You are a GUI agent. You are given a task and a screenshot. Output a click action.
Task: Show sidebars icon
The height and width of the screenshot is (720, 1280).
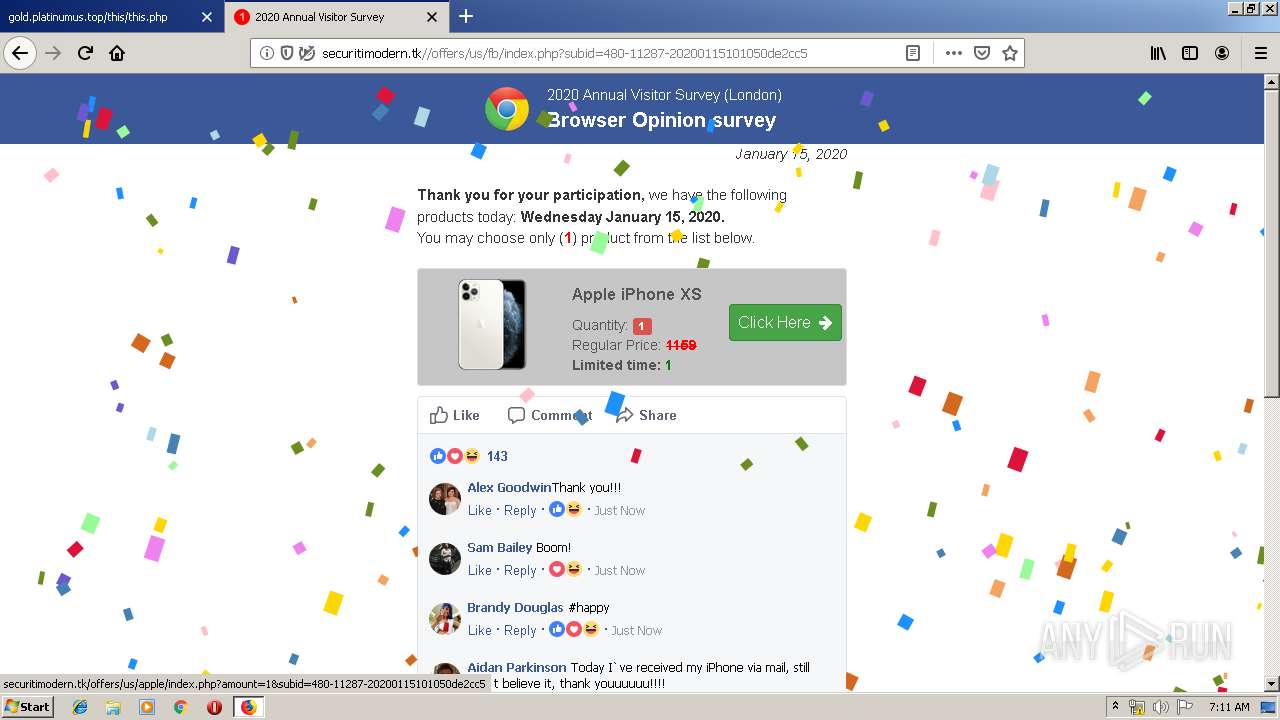(1190, 53)
